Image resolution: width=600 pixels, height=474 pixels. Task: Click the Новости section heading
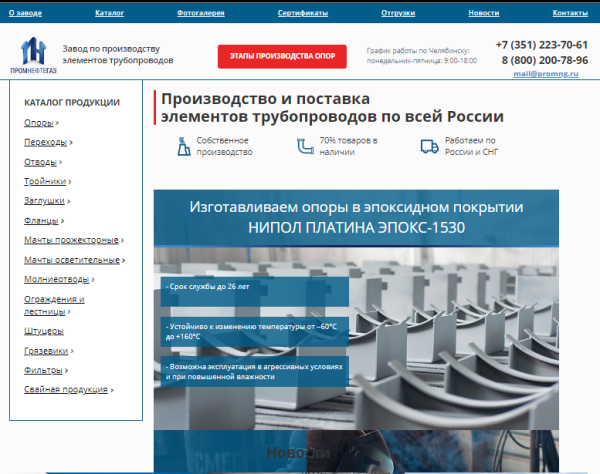[x=298, y=453]
